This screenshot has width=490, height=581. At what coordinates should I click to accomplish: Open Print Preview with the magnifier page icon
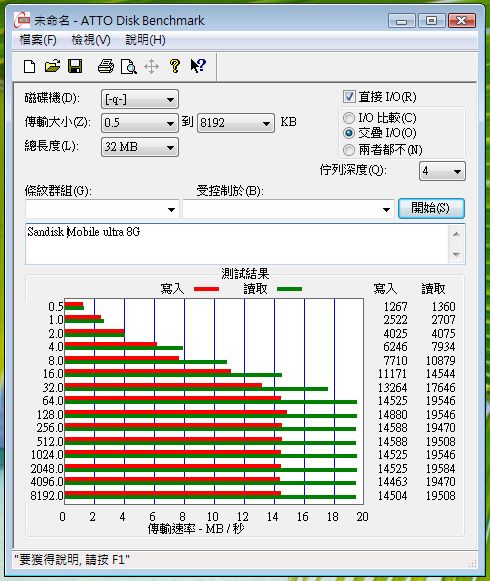click(x=129, y=67)
